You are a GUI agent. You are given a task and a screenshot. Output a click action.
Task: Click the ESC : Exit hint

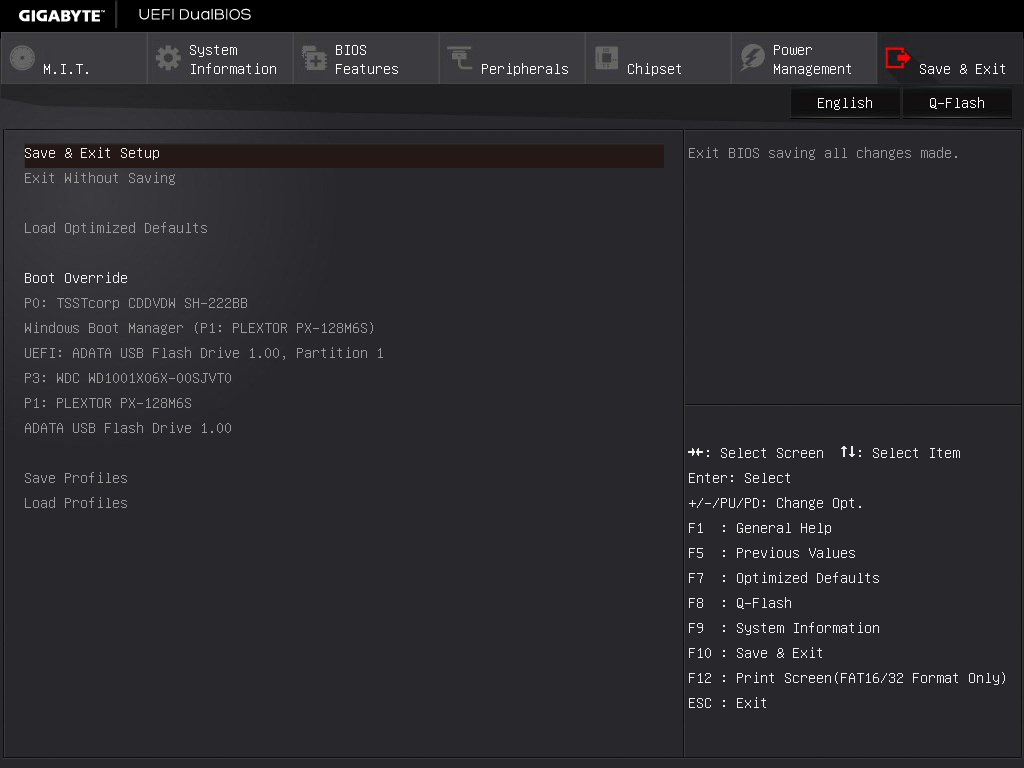728,703
